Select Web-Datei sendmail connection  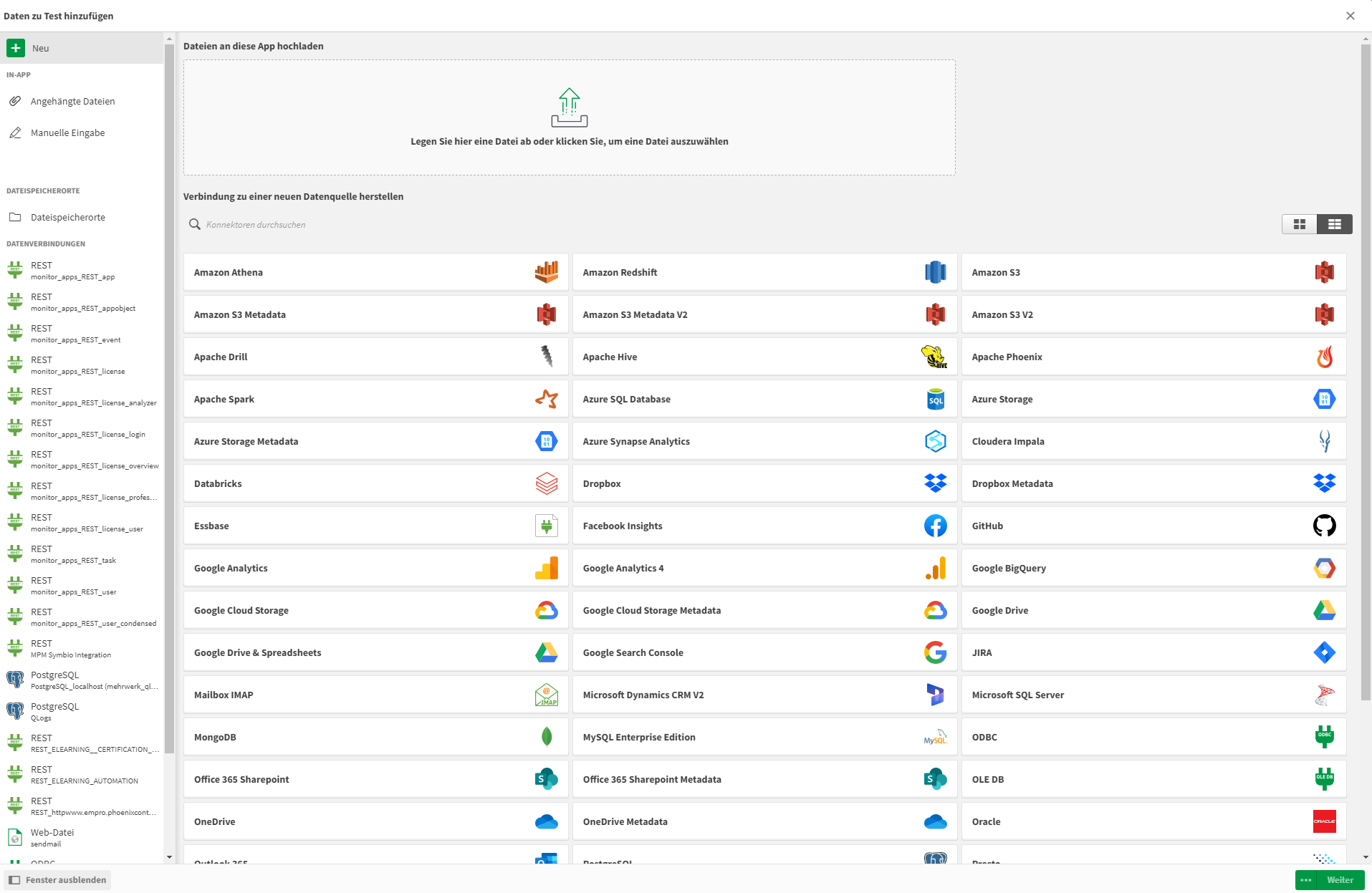[x=82, y=838]
